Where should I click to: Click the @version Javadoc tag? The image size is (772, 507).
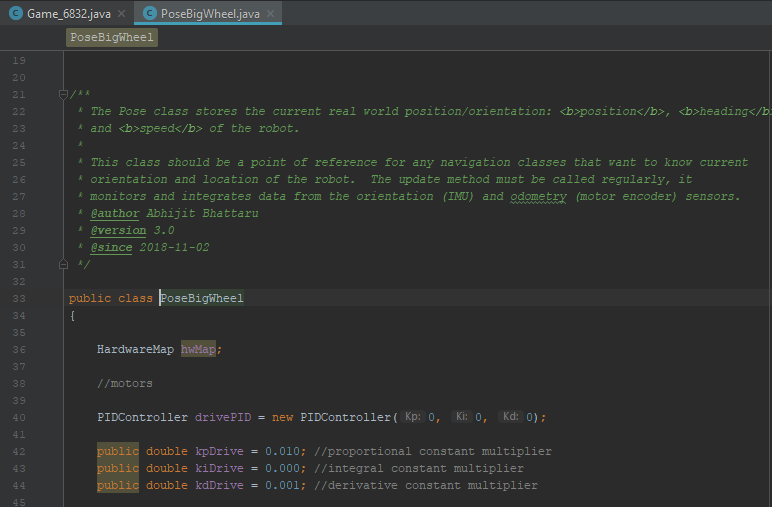[x=118, y=230]
